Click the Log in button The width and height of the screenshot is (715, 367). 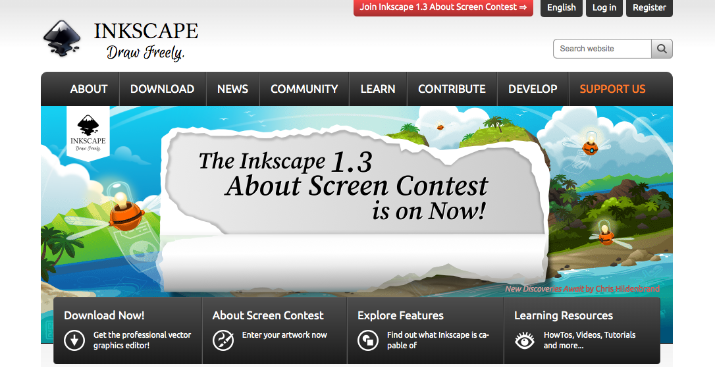[604, 8]
